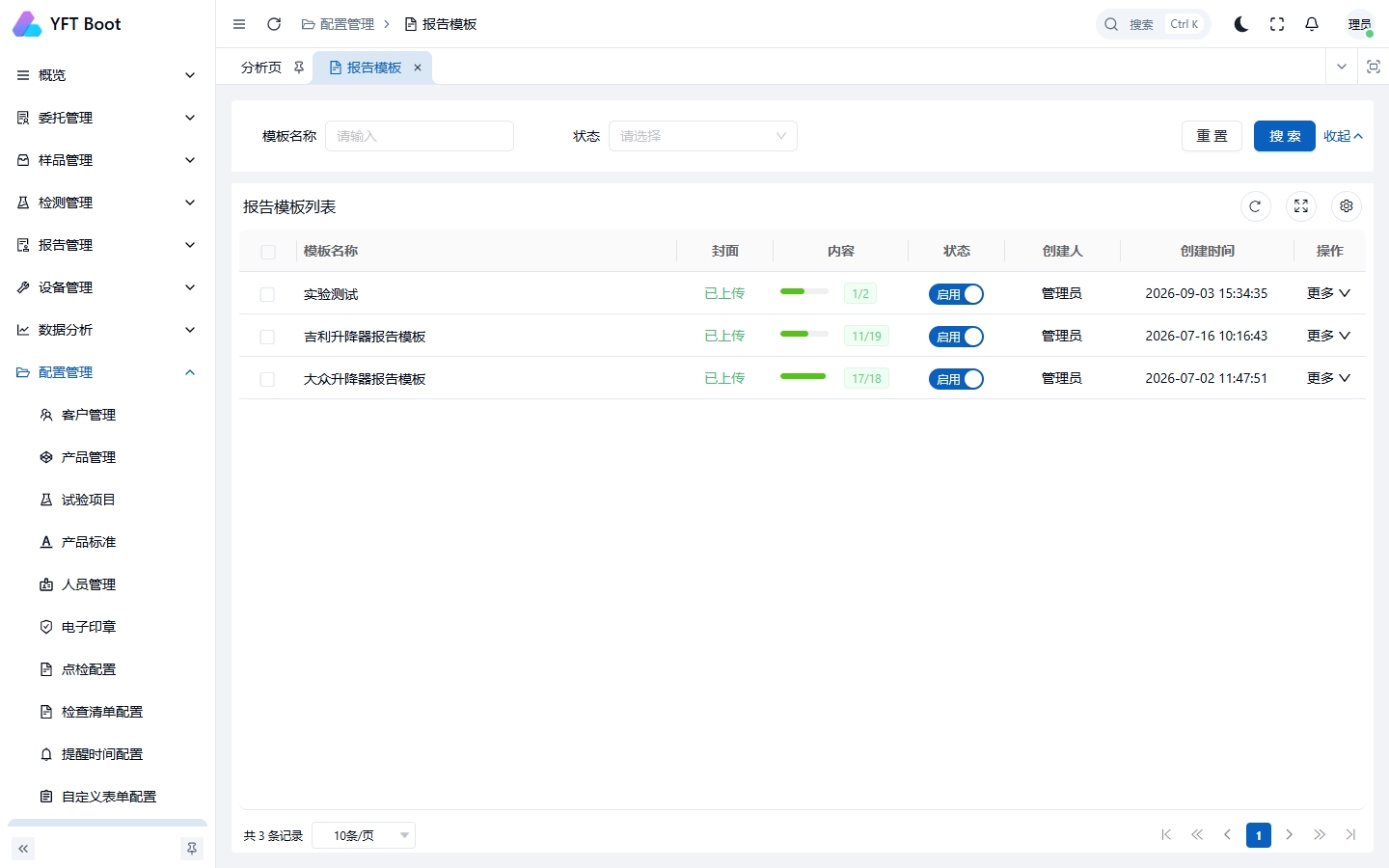Enter fullscreen using the header icon

[1277, 24]
